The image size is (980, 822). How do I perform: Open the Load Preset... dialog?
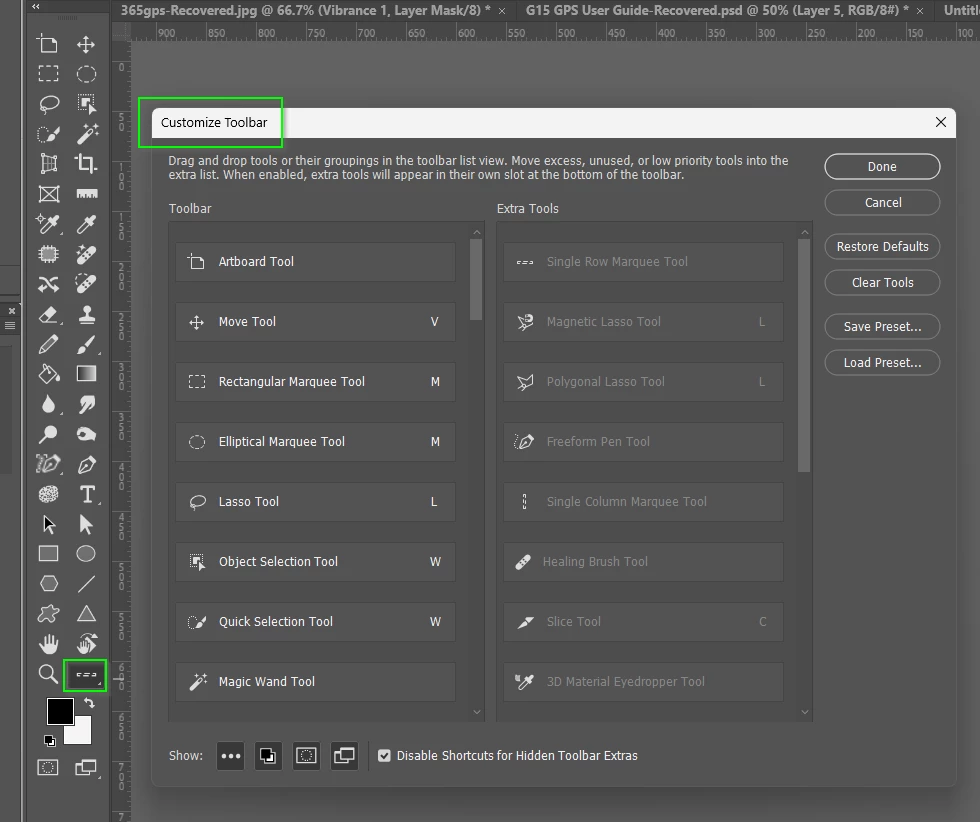(x=882, y=363)
